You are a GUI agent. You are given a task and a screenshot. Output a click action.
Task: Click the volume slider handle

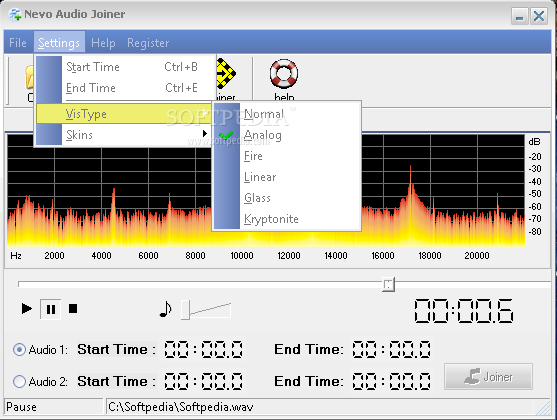(185, 310)
